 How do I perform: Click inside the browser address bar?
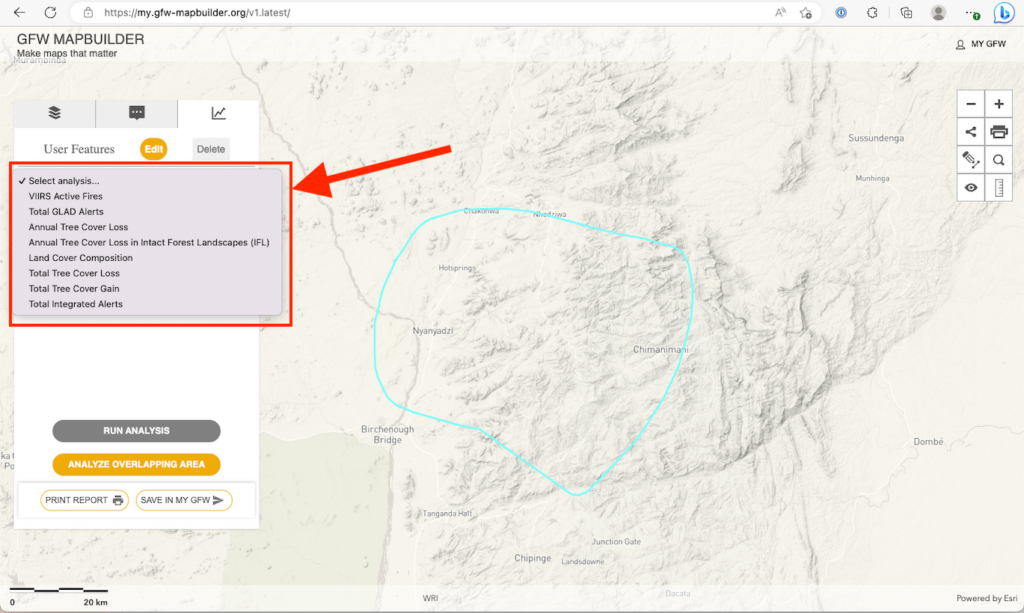(x=200, y=13)
